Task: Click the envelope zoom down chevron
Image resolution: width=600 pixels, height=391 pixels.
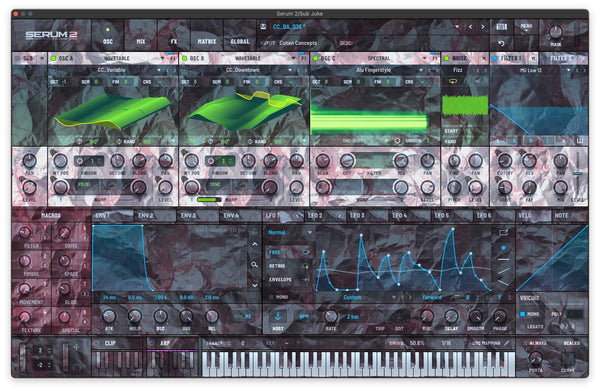Action: 254,285
